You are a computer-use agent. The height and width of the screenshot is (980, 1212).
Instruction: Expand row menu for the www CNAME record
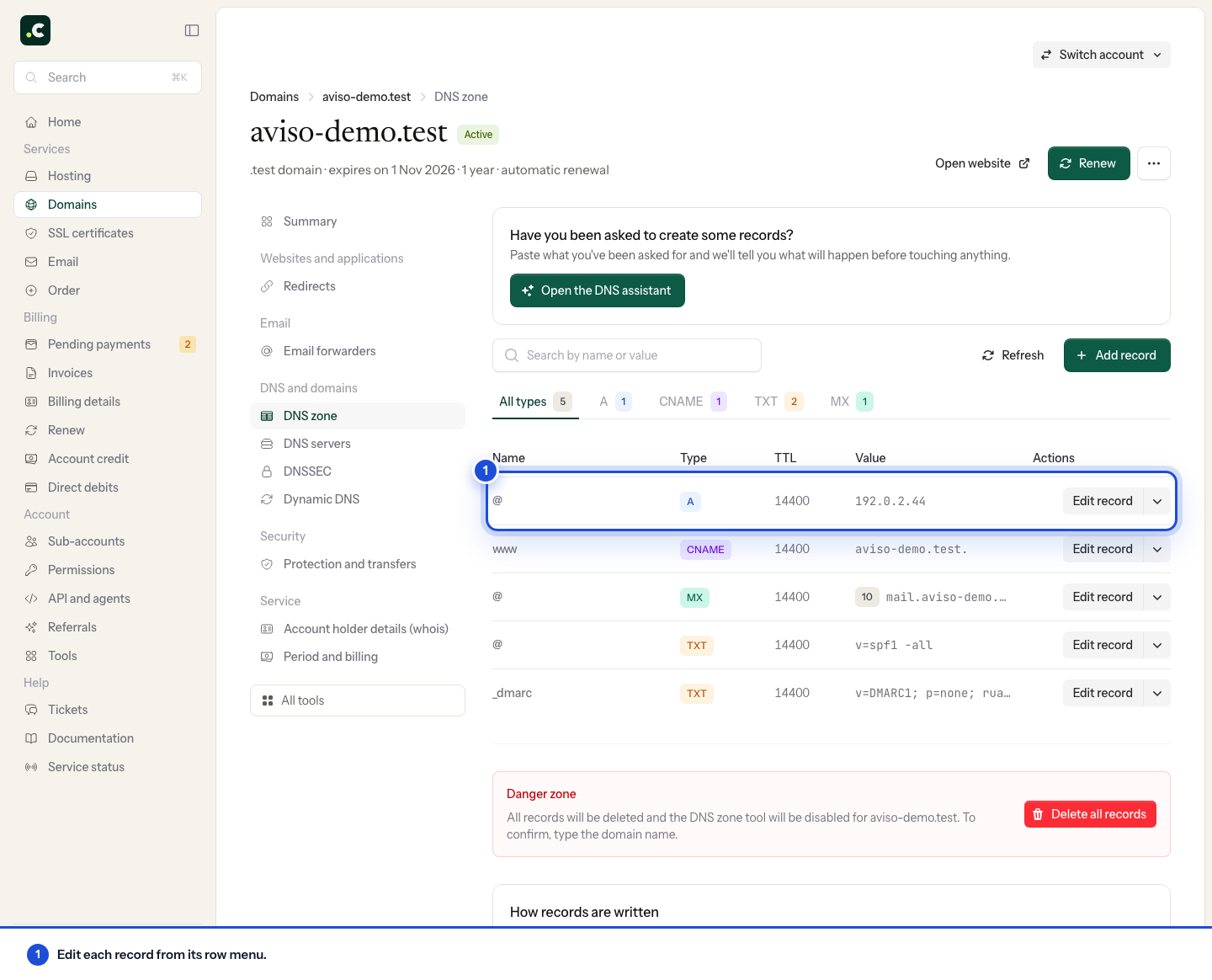[1157, 549]
